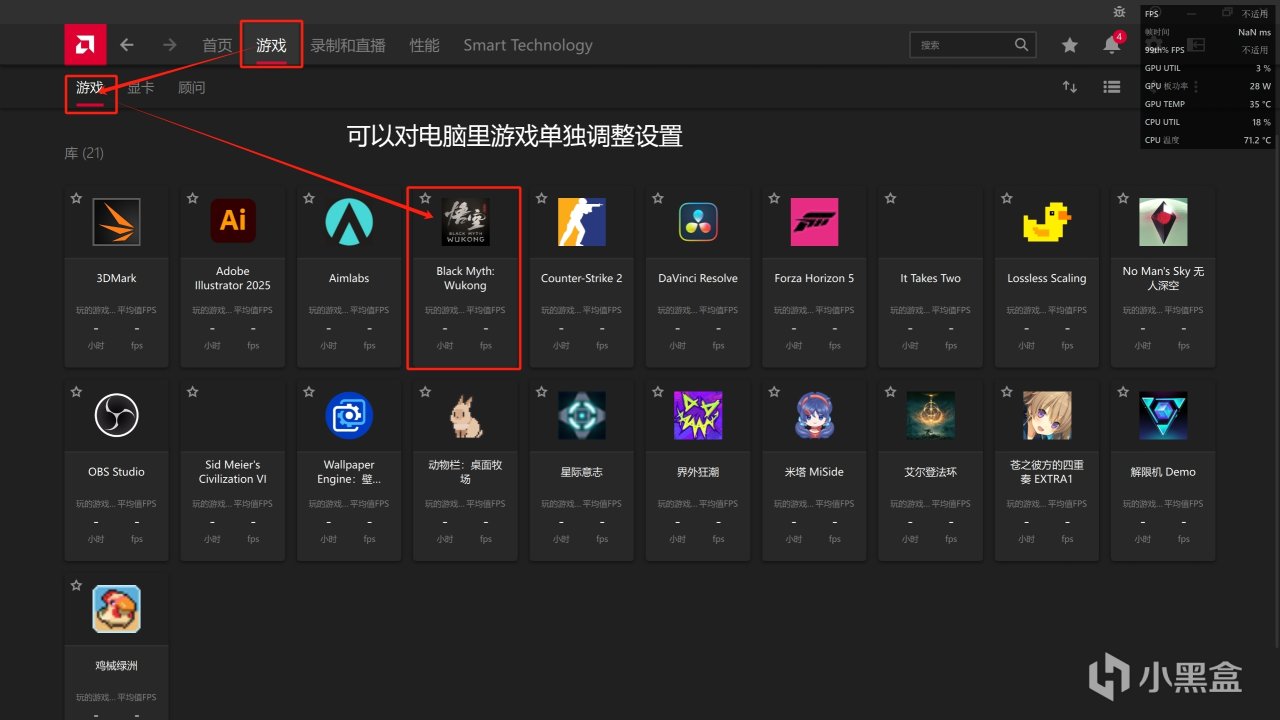Toggle the star on Adobe Illustrator 2025
This screenshot has height=720, width=1280.
(192, 198)
